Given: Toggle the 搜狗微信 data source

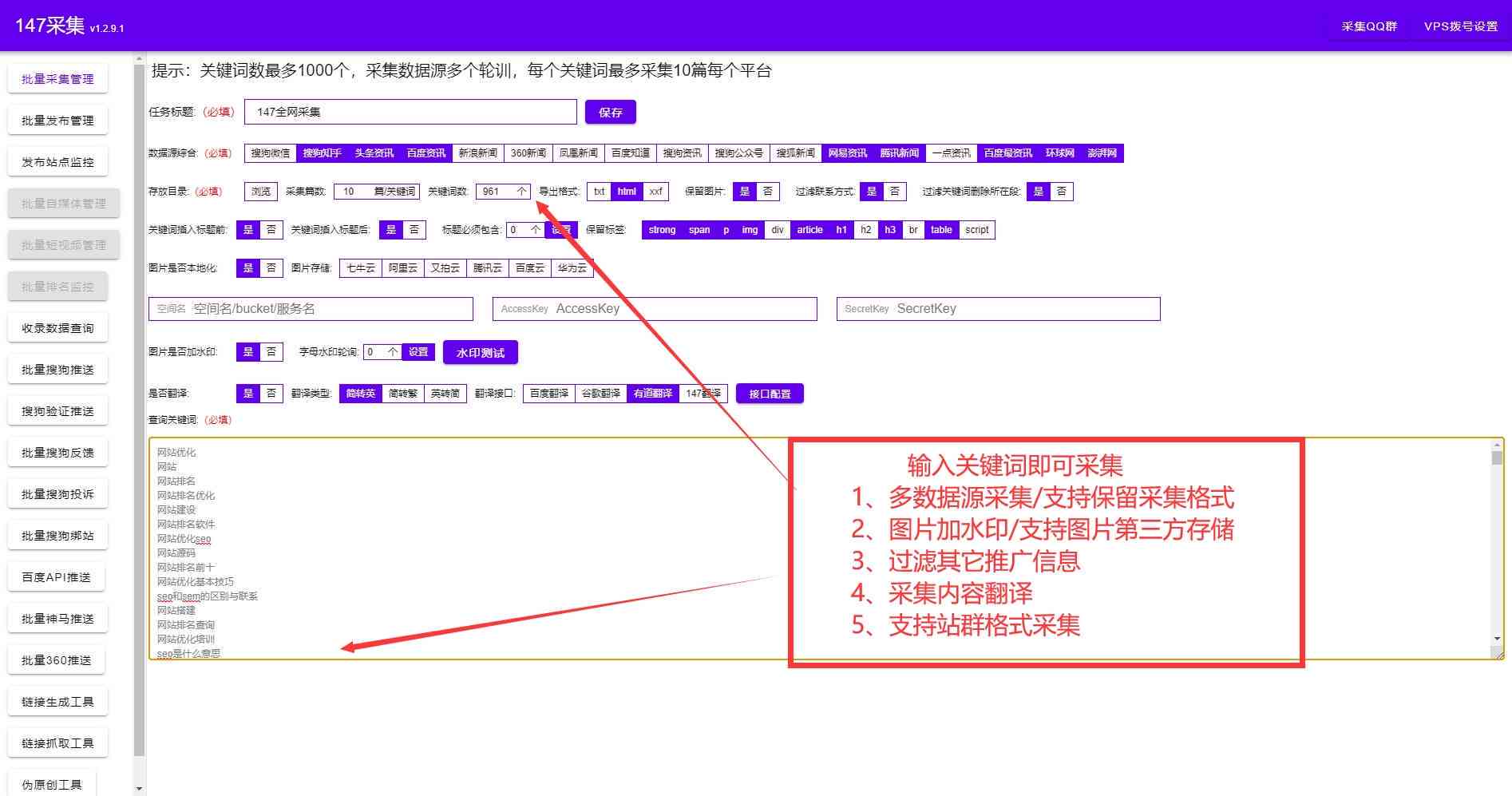Looking at the screenshot, I should pos(271,153).
